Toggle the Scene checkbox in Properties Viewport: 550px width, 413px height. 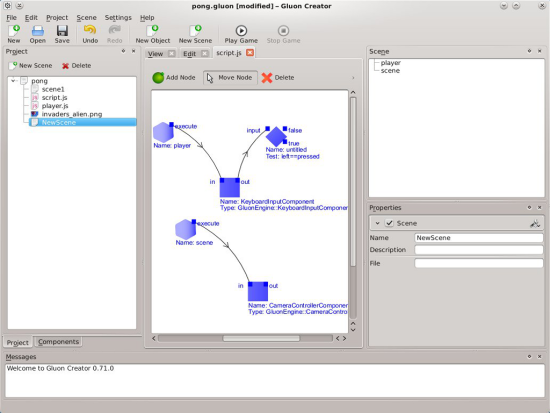[389, 223]
